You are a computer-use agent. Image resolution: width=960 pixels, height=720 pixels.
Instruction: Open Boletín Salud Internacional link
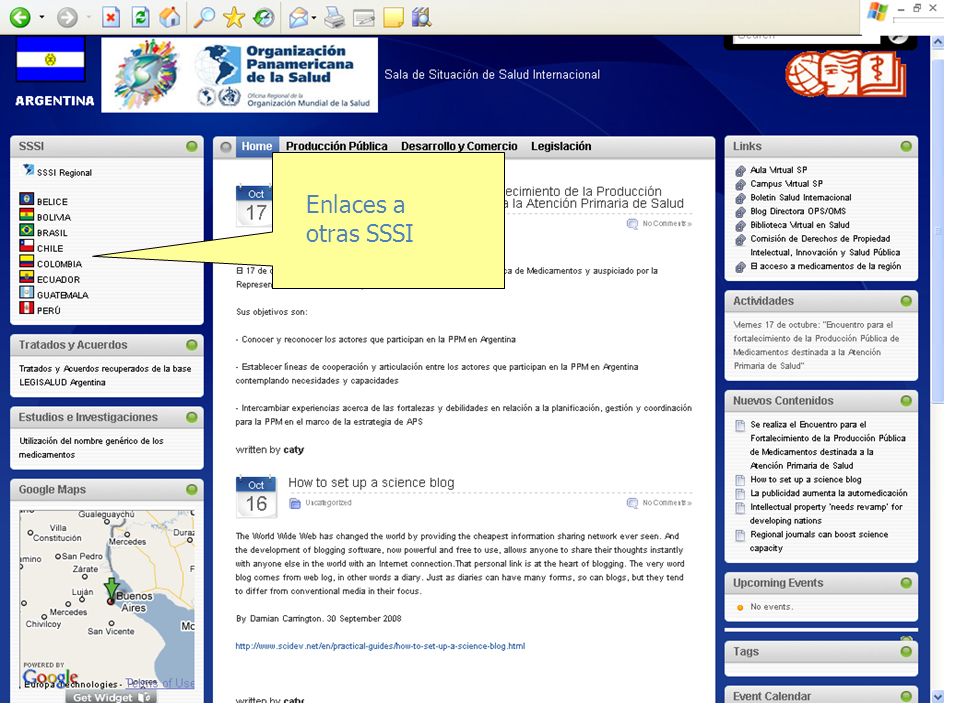point(801,198)
